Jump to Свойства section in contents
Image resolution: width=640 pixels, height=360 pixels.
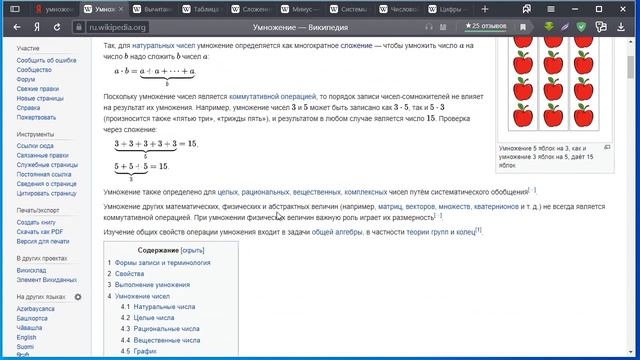tap(129, 274)
